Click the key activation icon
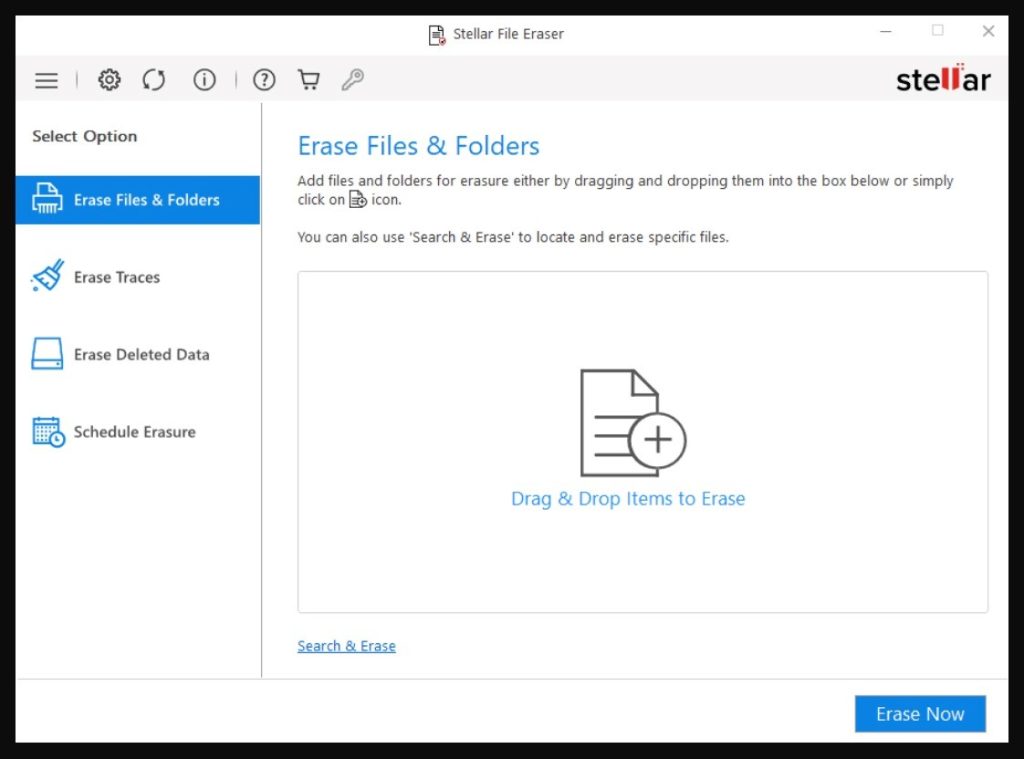Viewport: 1024px width, 759px height. coord(352,80)
